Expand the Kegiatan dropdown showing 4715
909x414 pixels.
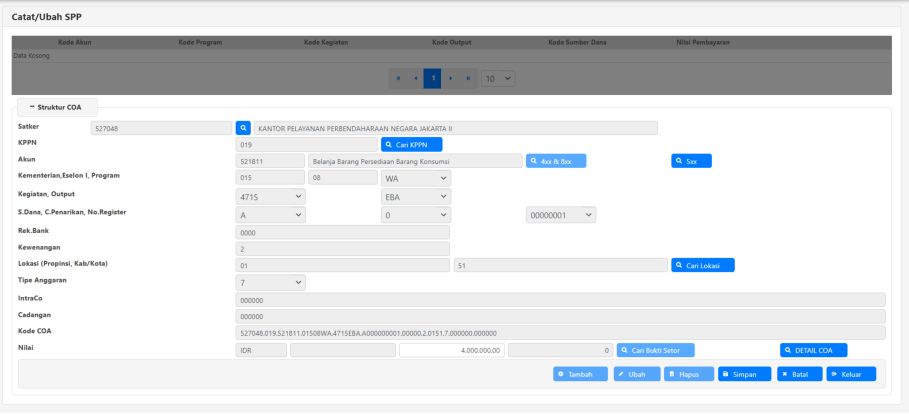271,196
